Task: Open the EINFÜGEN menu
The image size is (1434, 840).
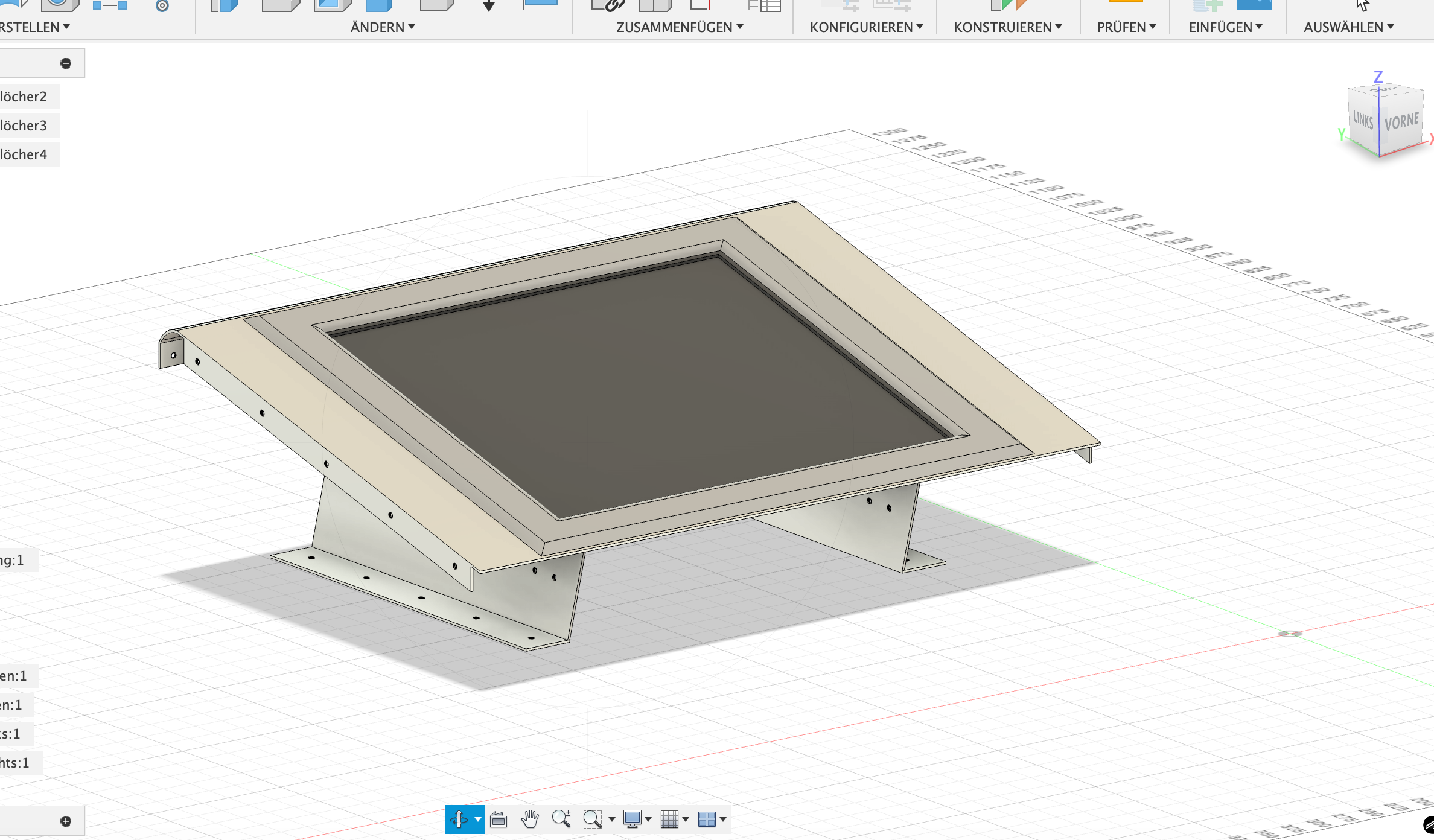Action: click(x=1225, y=27)
